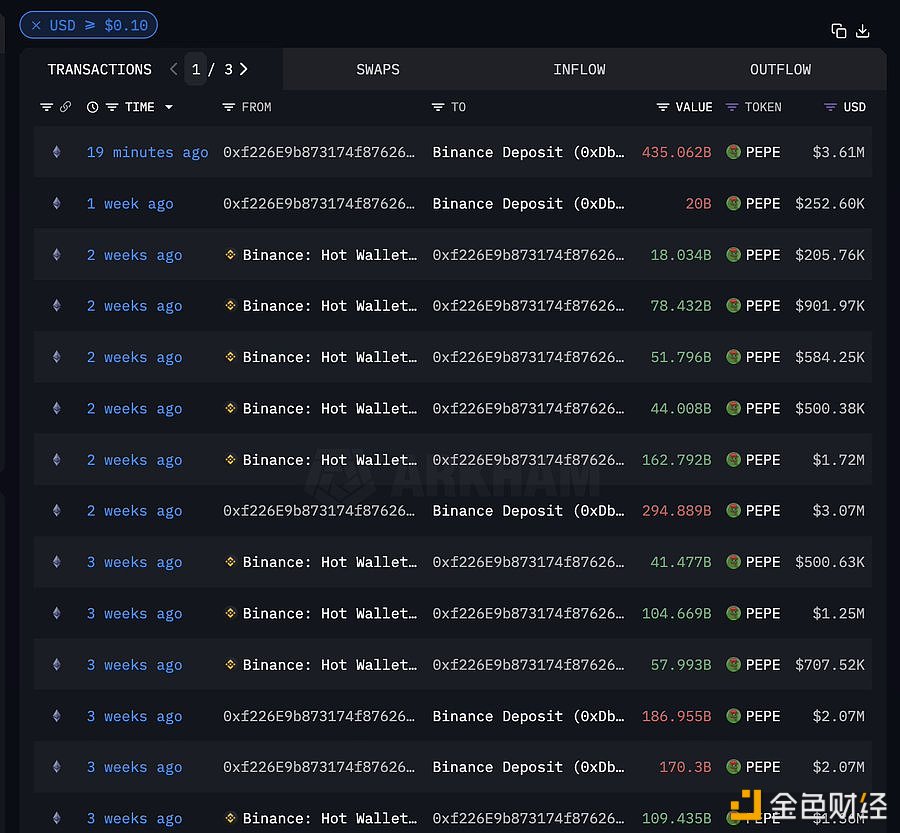
Task: Click Ethereum icon on 1 week ago row
Action: point(56,203)
